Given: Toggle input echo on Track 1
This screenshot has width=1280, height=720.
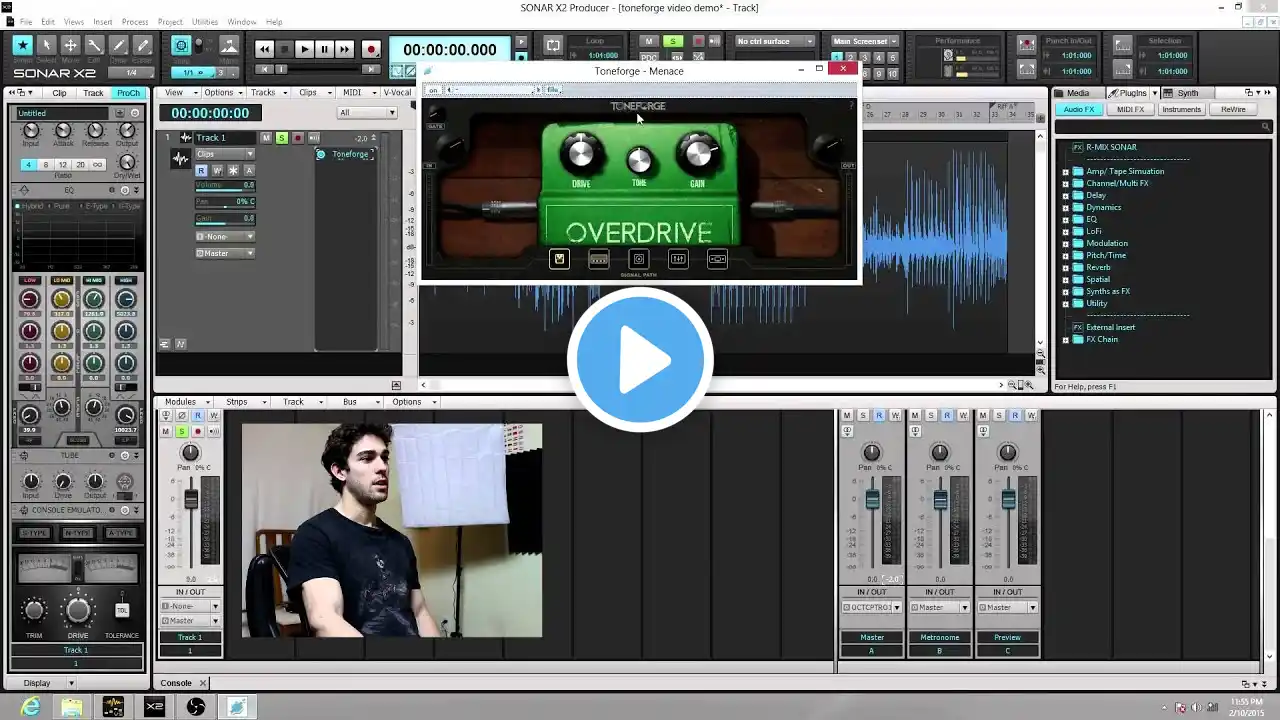Looking at the screenshot, I should tap(314, 138).
